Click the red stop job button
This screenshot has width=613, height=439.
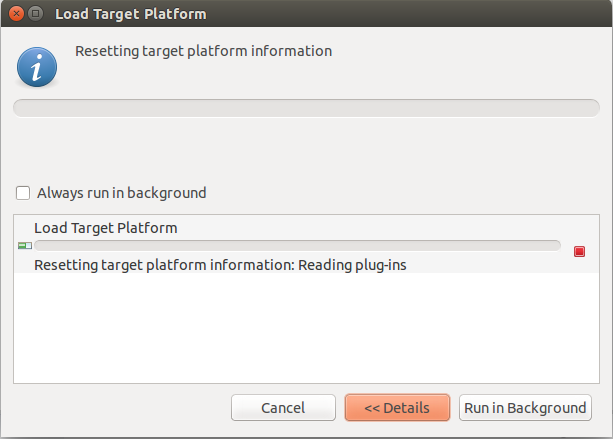(579, 251)
